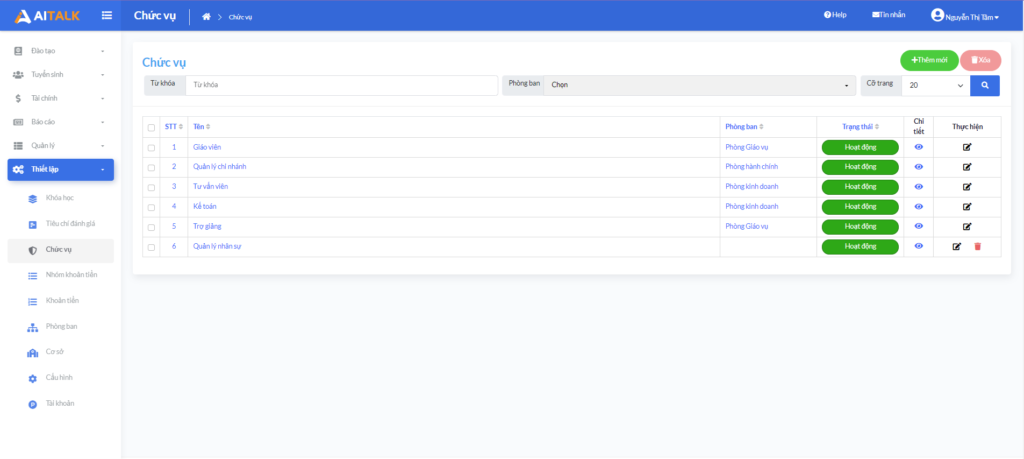Screen dimensions: 1024x459
Task: Click the blue search magnifier button
Action: (984, 86)
